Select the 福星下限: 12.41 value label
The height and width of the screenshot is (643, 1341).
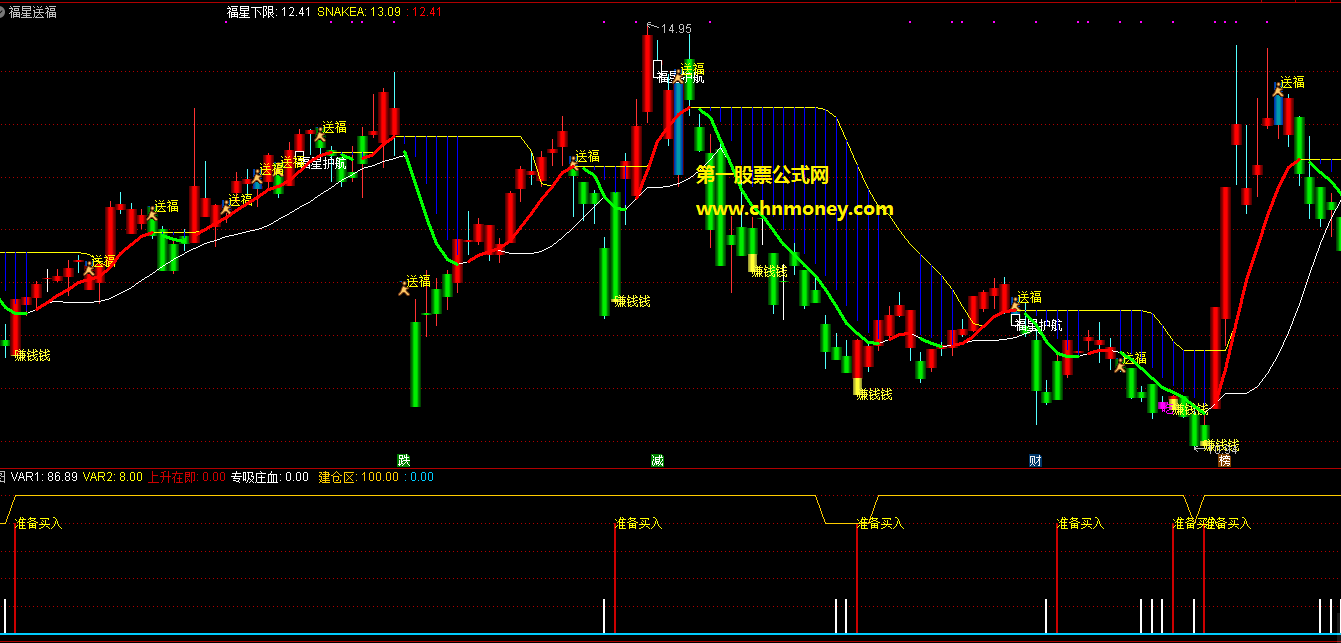[268, 12]
